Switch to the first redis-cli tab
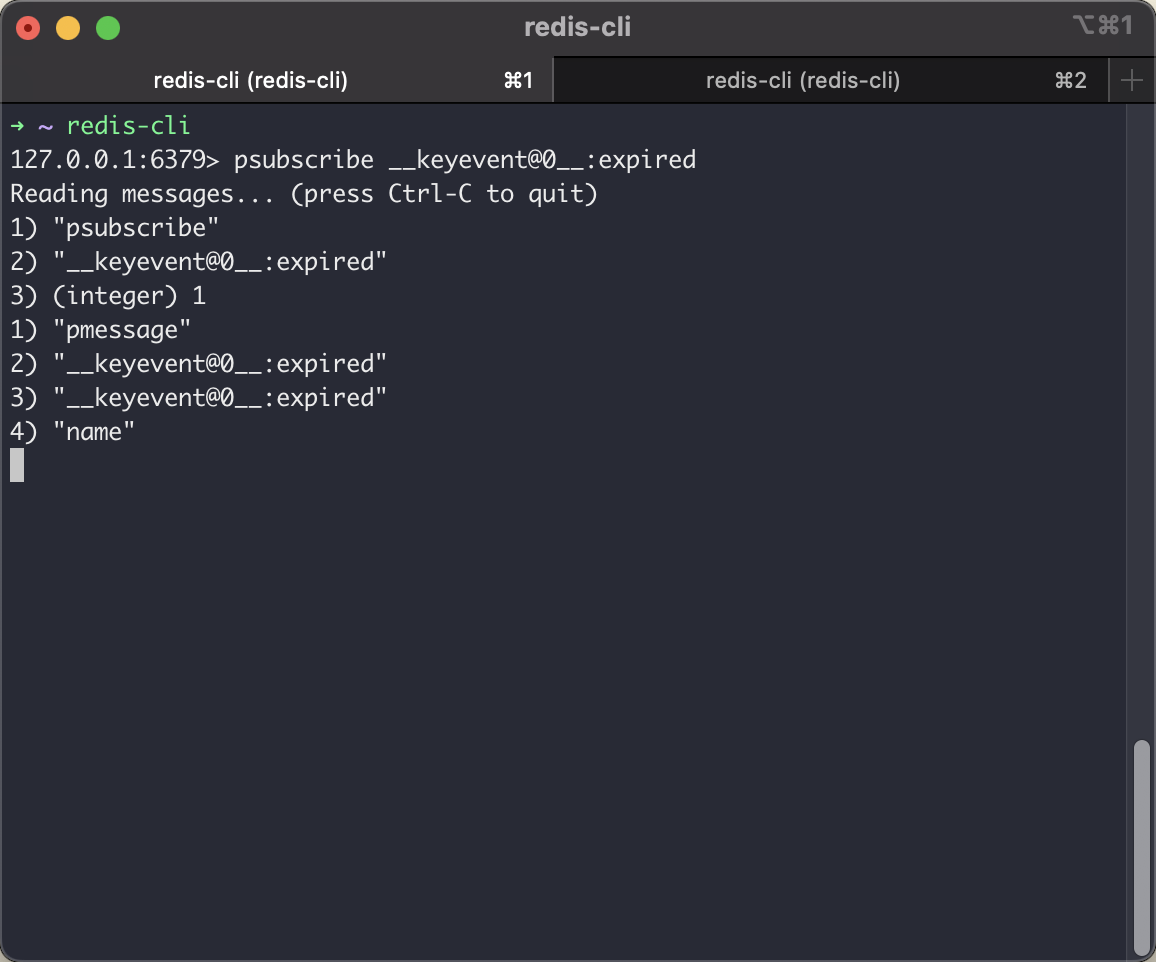The width and height of the screenshot is (1156, 962). tap(276, 80)
